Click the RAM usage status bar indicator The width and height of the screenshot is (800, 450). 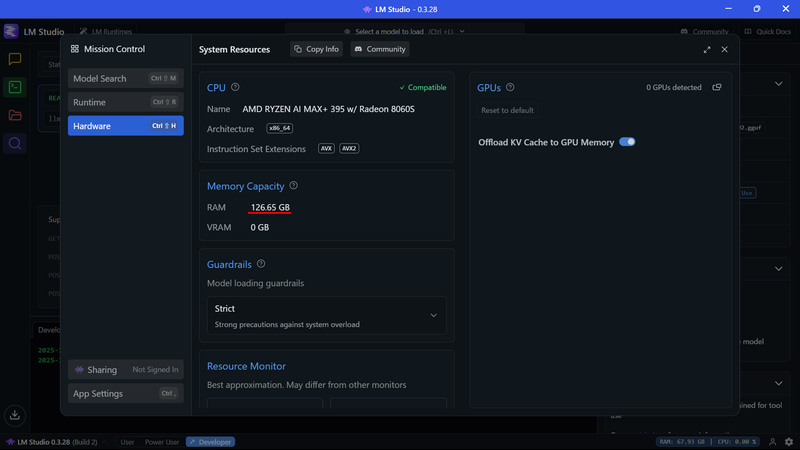click(x=682, y=442)
